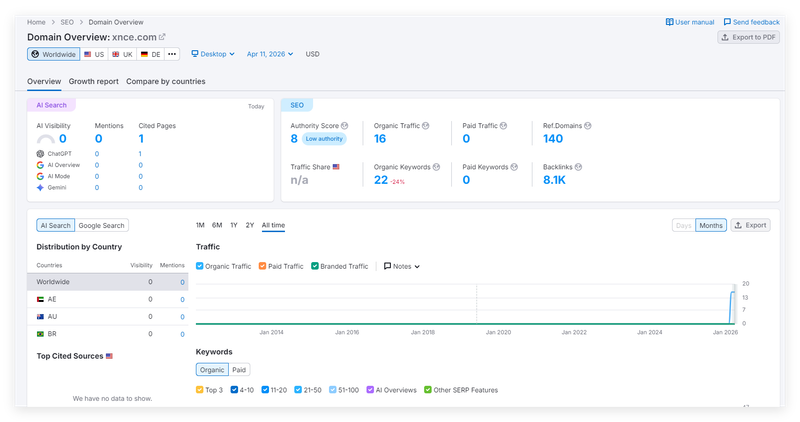This screenshot has height=422, width=800.
Task: Select Google Search distribution toggle
Action: coord(102,225)
